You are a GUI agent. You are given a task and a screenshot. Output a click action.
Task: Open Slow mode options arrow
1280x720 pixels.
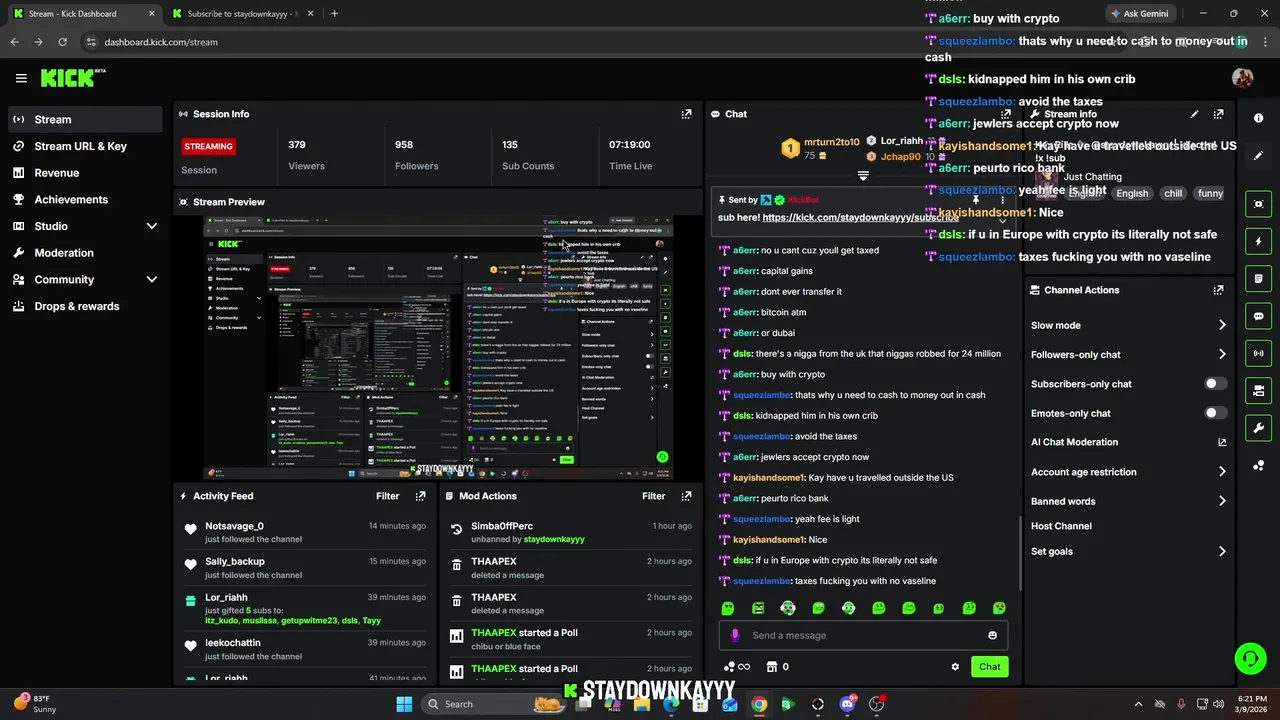(x=1222, y=325)
